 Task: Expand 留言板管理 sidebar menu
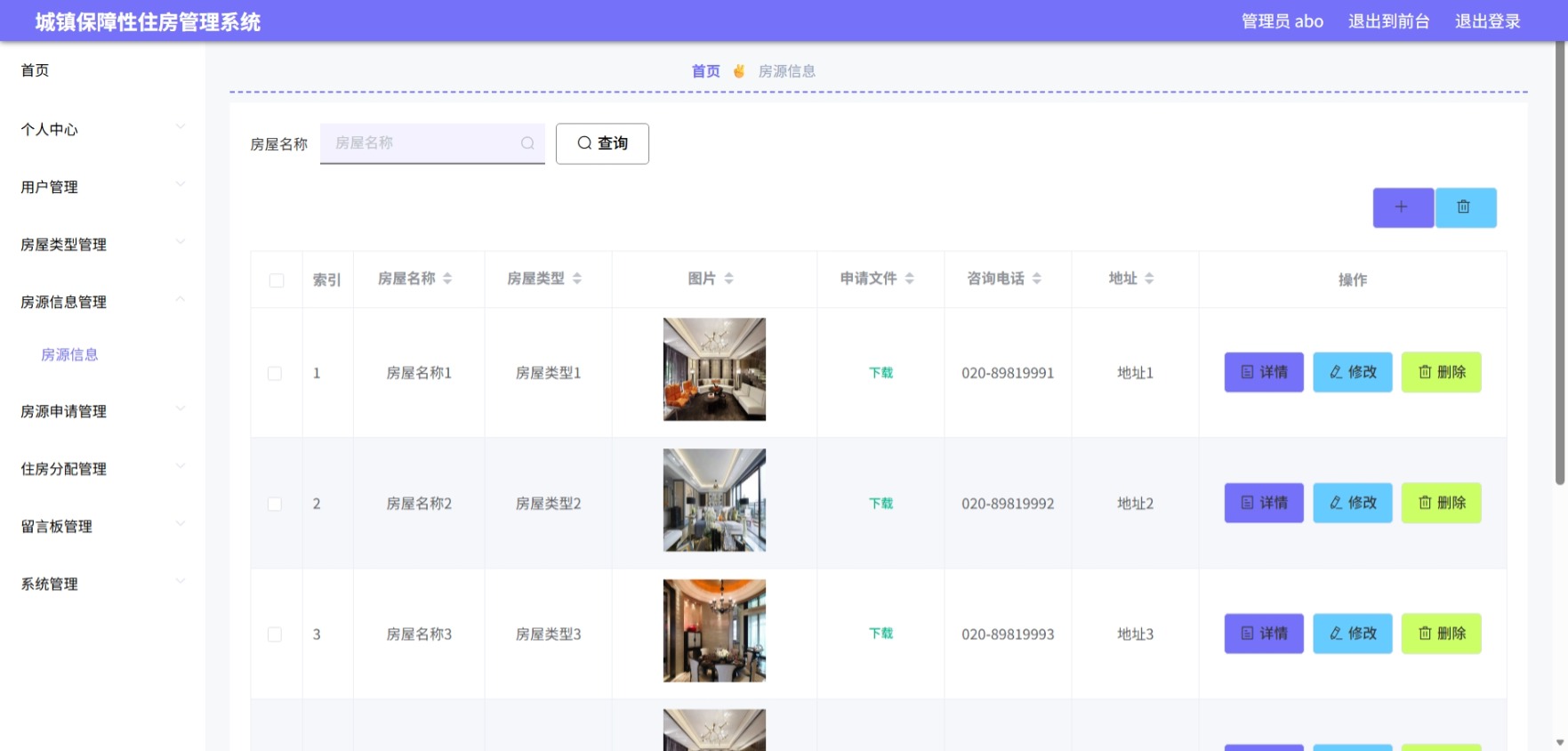(x=102, y=526)
